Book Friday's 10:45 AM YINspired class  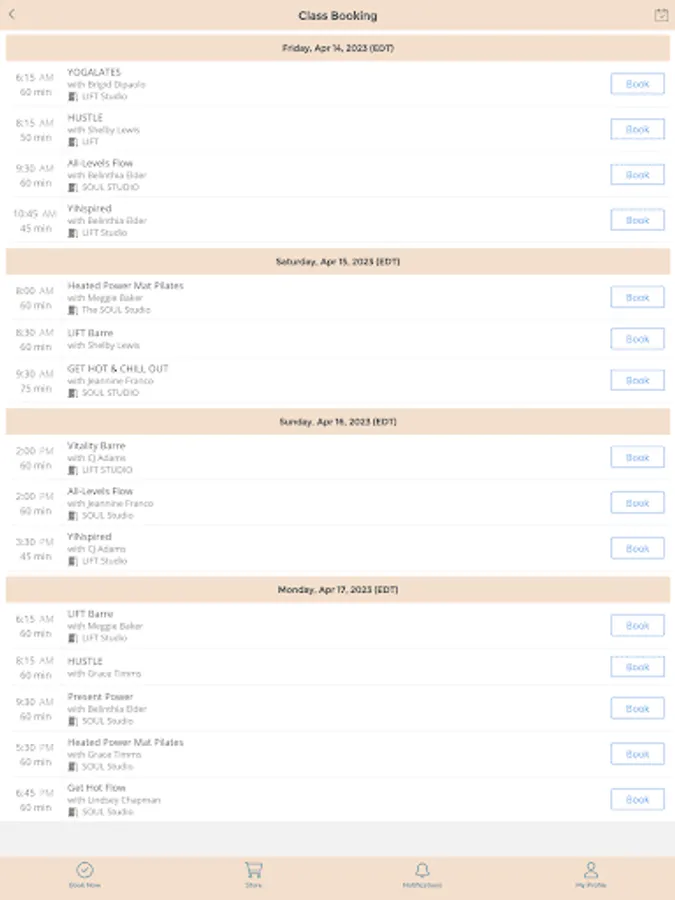click(x=637, y=220)
